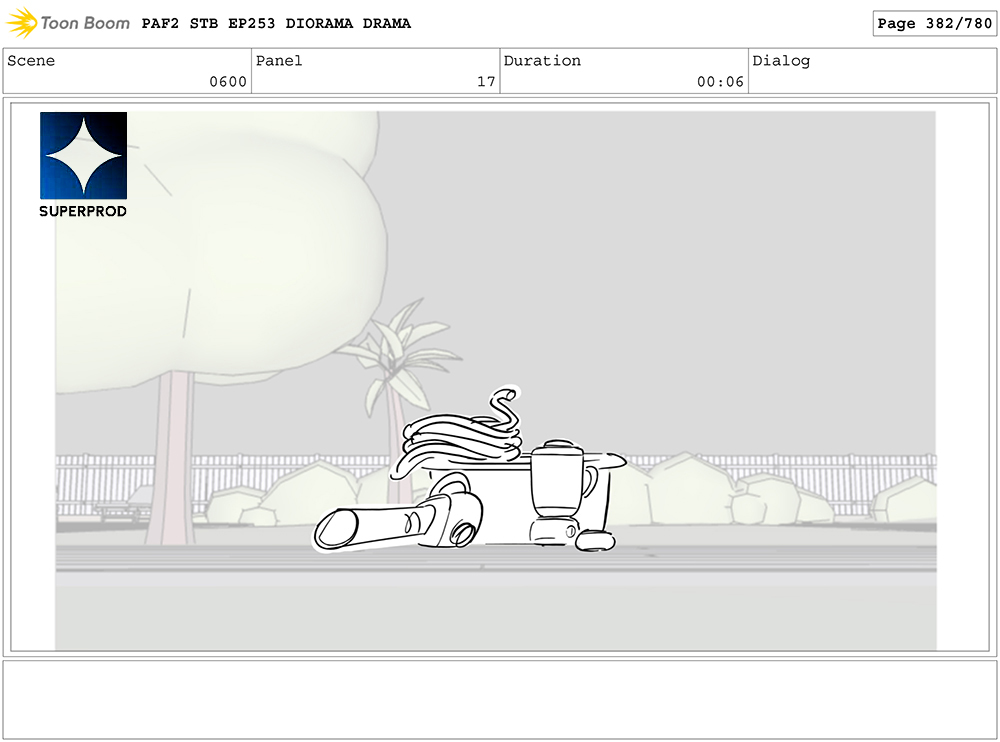Click the empty notes box below panel
The image size is (1000, 742).
click(499, 700)
